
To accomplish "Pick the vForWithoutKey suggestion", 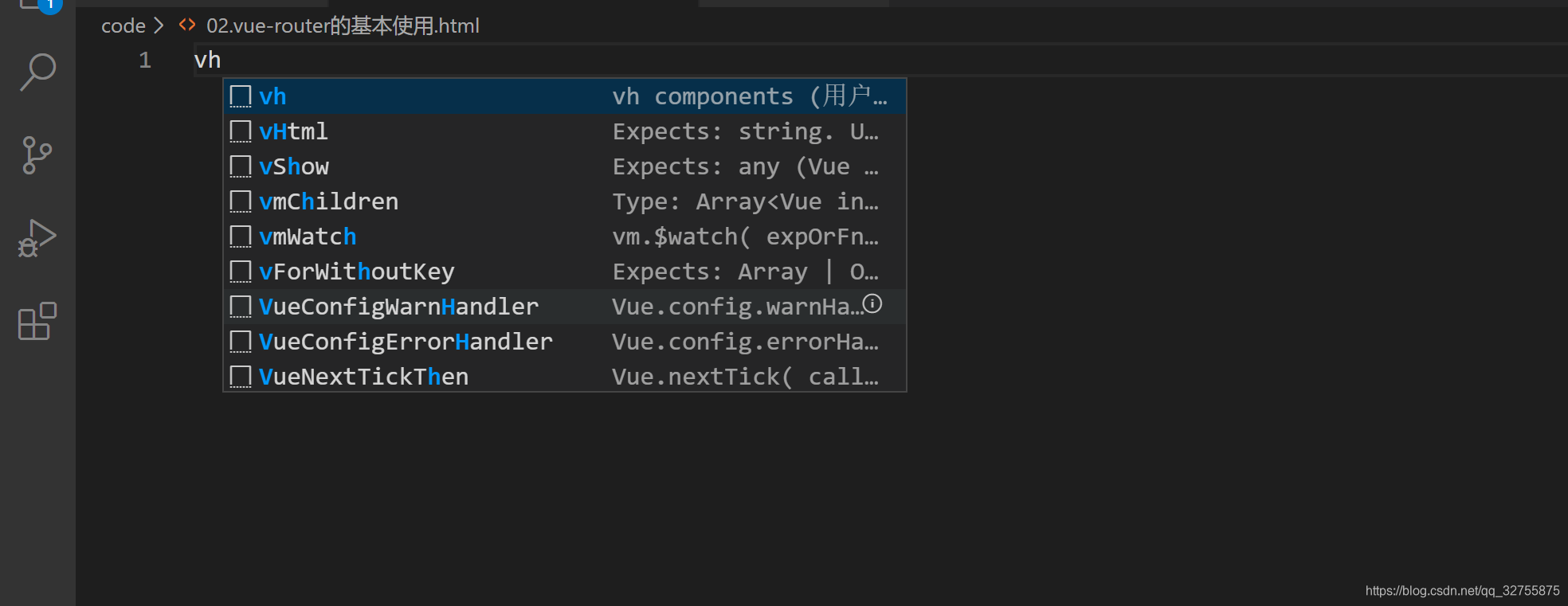I will click(565, 272).
